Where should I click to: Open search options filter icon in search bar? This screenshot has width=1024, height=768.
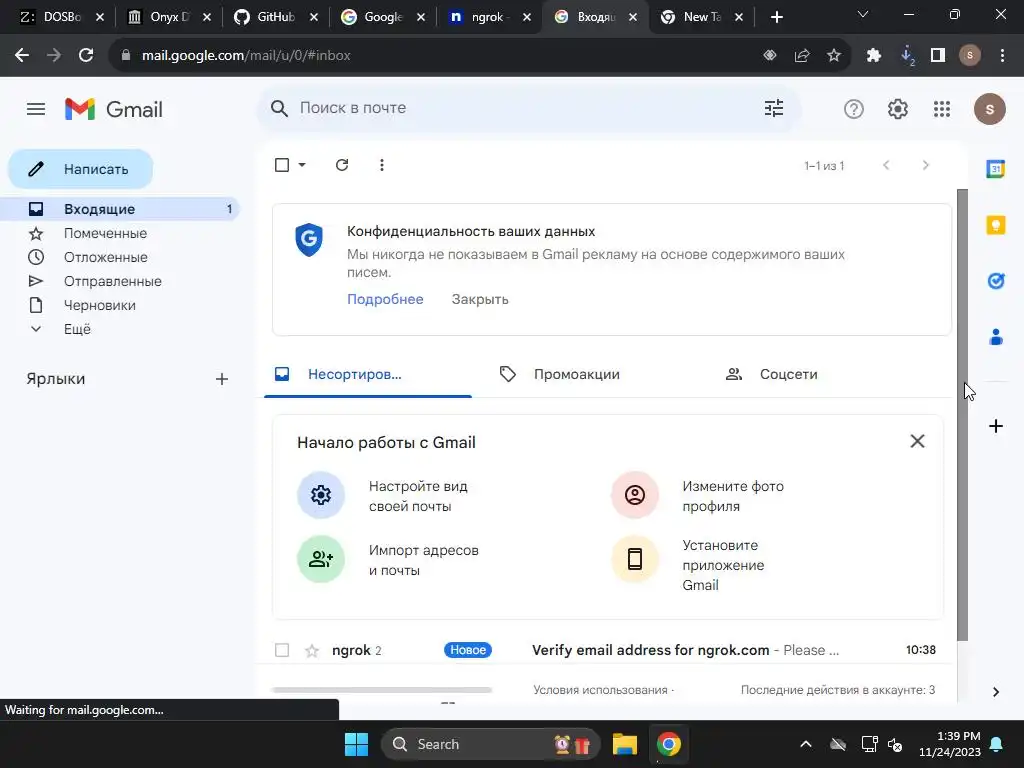coord(774,108)
